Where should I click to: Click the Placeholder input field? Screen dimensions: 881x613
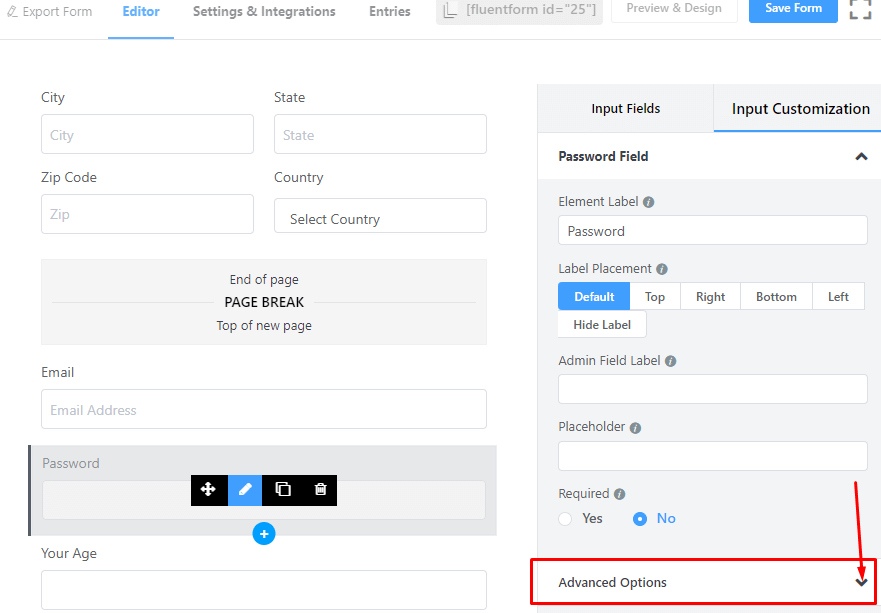point(712,456)
